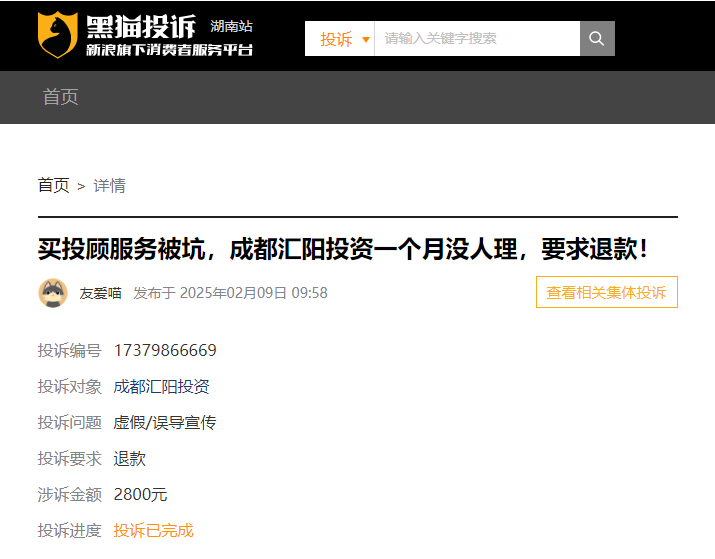The width and height of the screenshot is (715, 559).
Task: Click the keyword search input field
Action: 477,38
